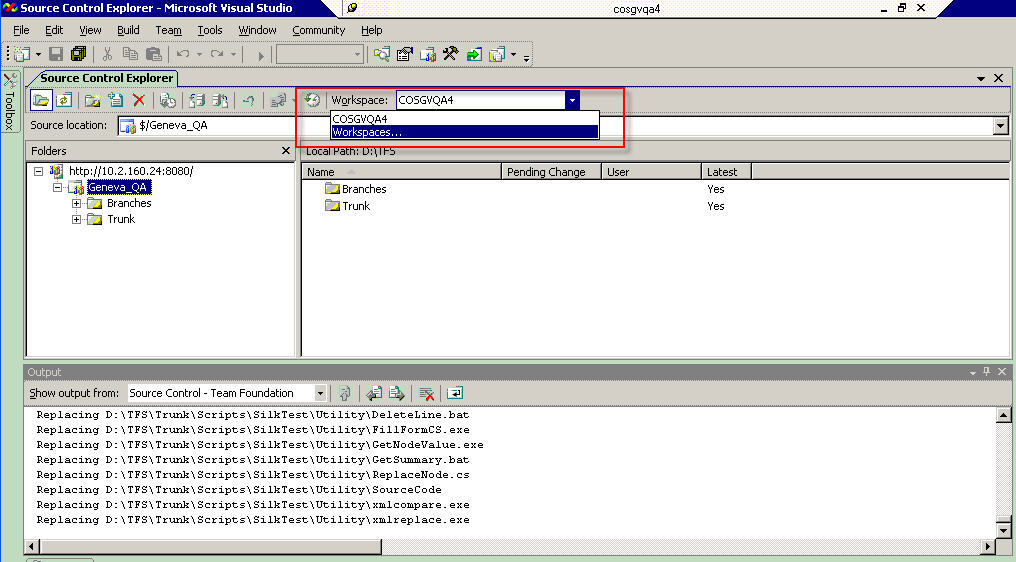The height and width of the screenshot is (562, 1016).
Task: Click the Redo arrow icon
Action: [217, 54]
